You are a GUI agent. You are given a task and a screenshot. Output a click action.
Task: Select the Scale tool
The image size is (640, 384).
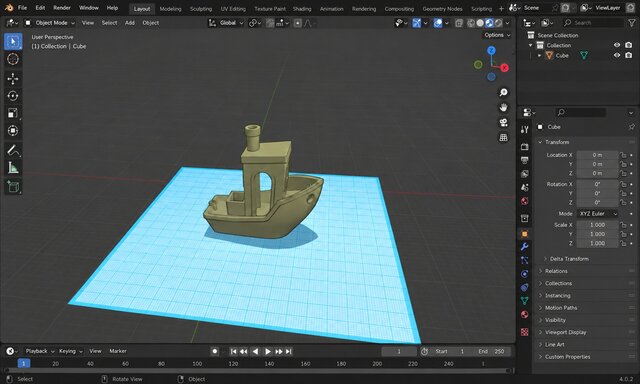[x=13, y=113]
